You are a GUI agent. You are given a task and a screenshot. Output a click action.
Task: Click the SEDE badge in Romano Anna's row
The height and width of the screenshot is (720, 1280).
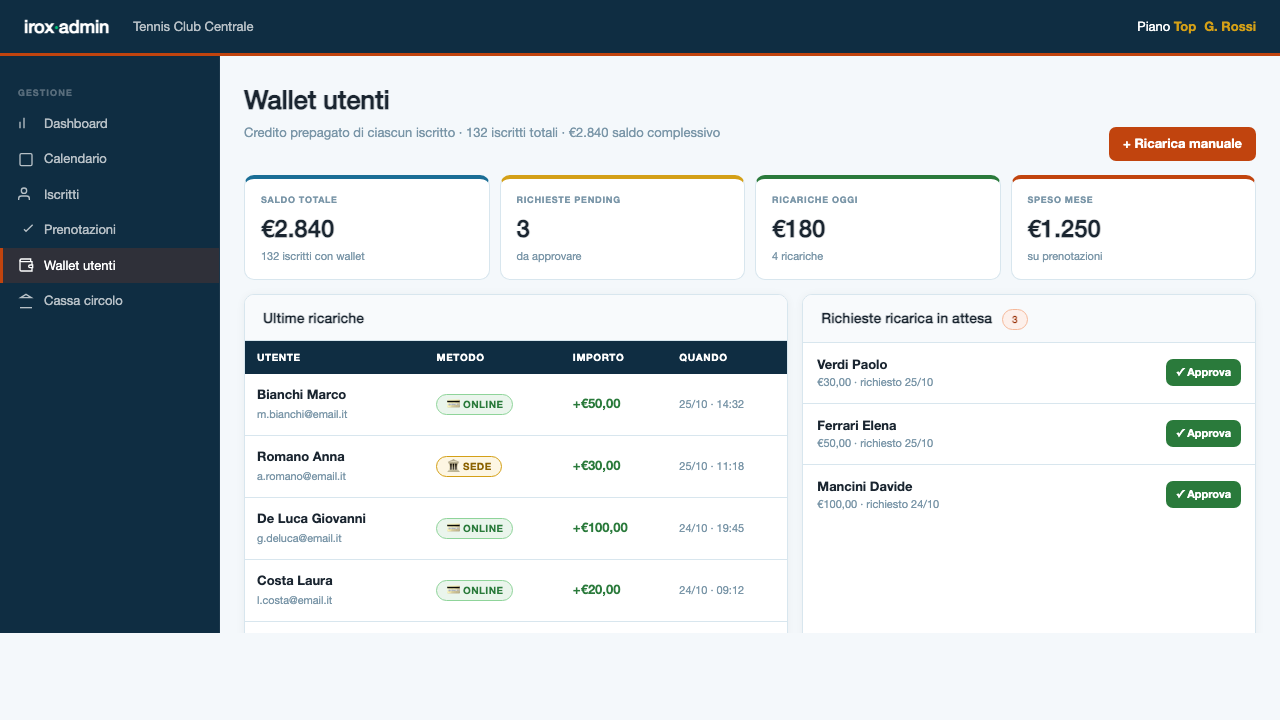[x=469, y=466]
